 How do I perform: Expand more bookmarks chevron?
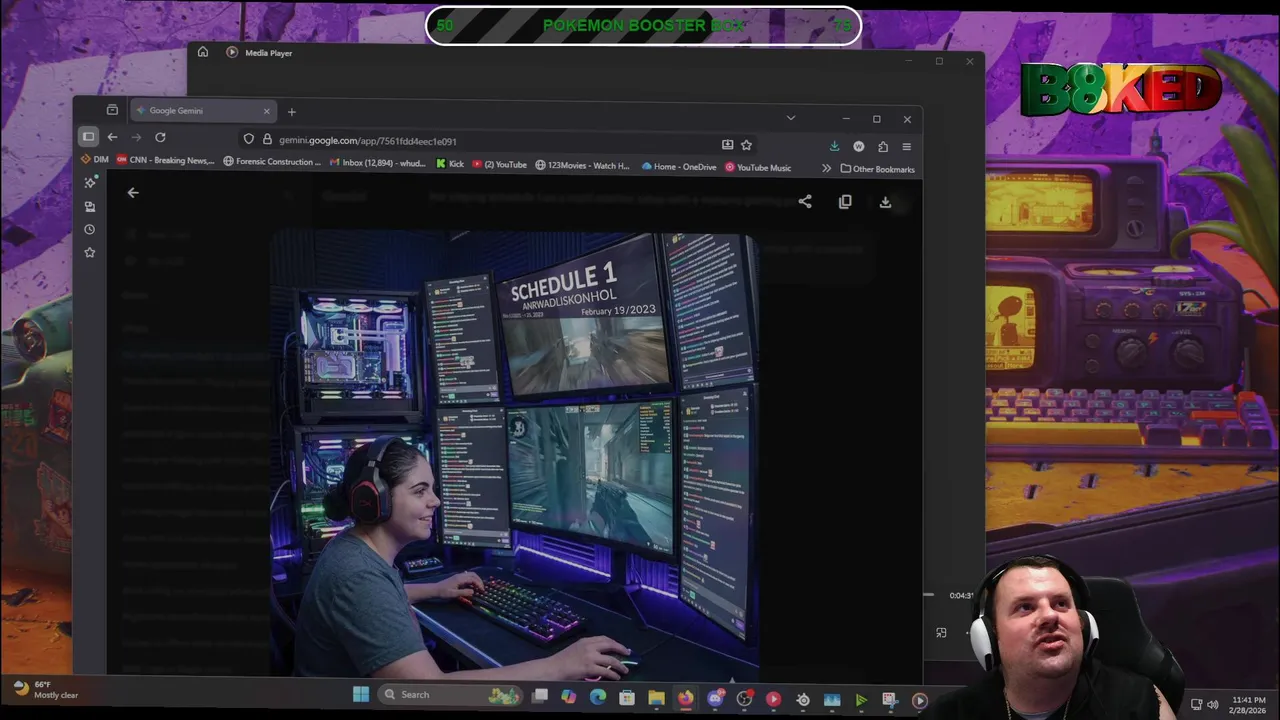coord(826,168)
